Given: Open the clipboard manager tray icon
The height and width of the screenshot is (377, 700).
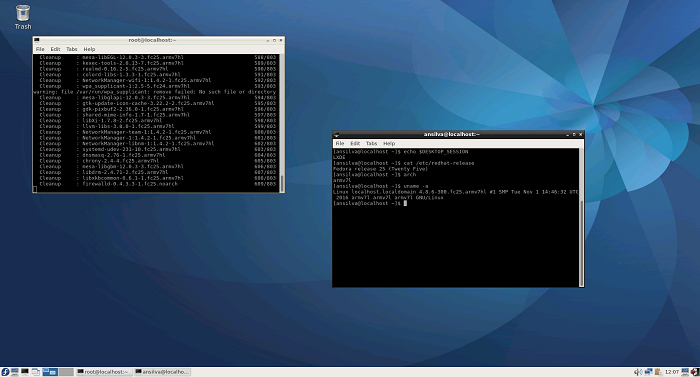Looking at the screenshot, I should [x=658, y=372].
